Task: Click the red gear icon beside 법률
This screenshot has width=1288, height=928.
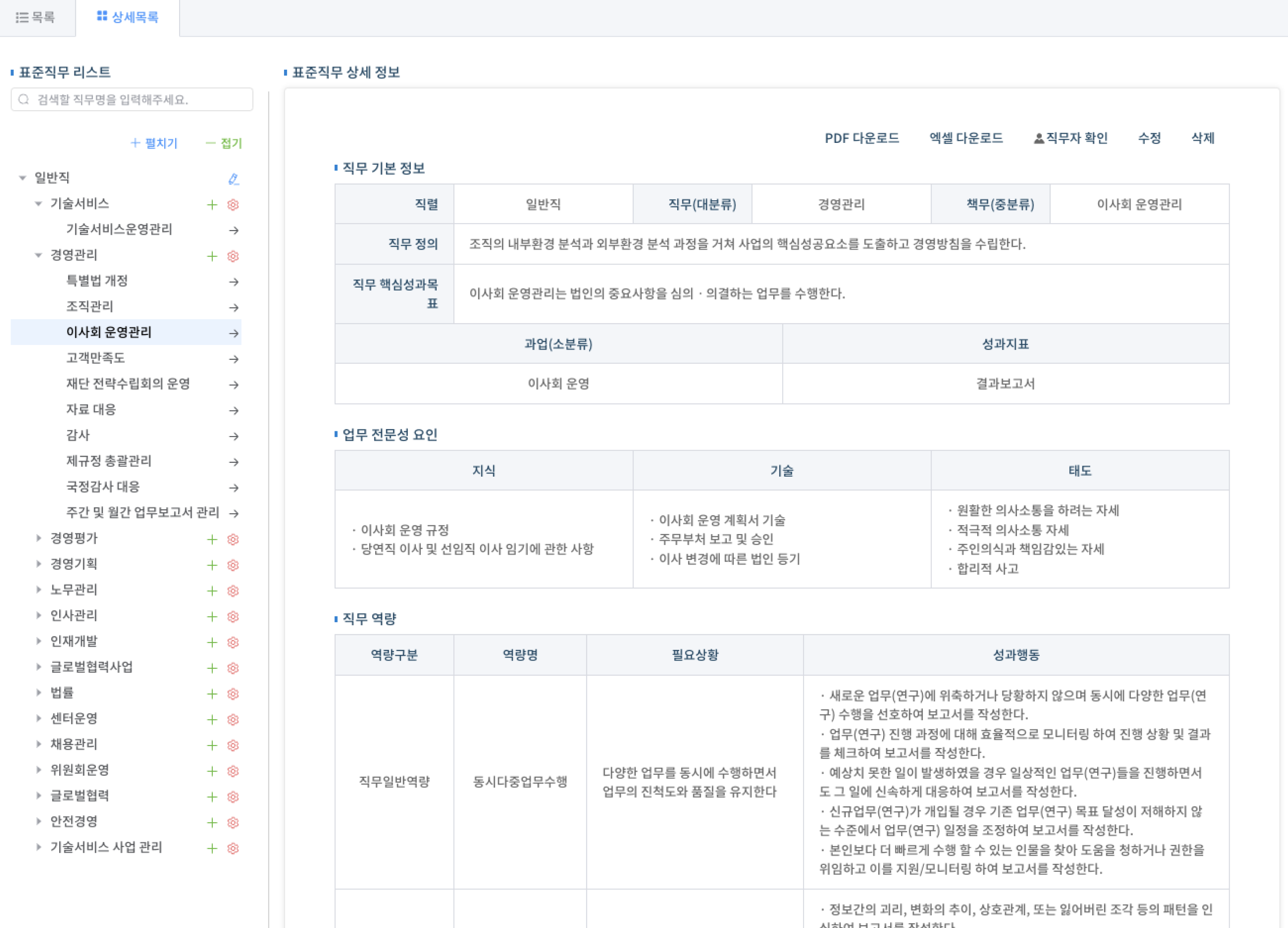Action: tap(233, 694)
